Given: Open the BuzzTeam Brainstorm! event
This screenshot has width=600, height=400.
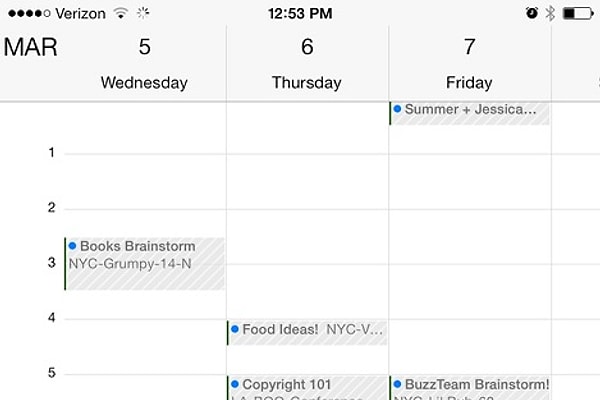Looking at the screenshot, I should tap(470, 388).
